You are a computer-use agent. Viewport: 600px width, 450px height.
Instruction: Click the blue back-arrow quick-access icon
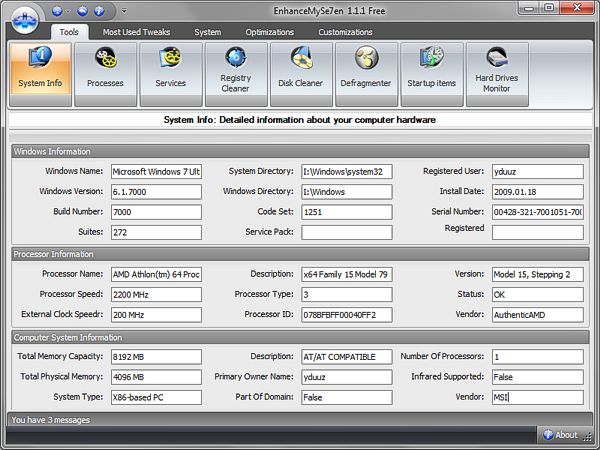(82, 11)
